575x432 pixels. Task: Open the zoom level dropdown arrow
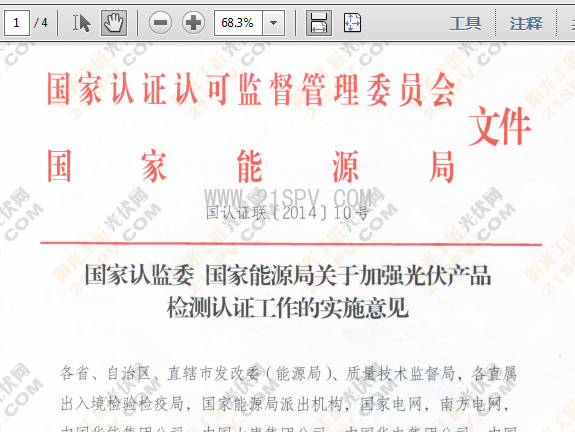274,23
